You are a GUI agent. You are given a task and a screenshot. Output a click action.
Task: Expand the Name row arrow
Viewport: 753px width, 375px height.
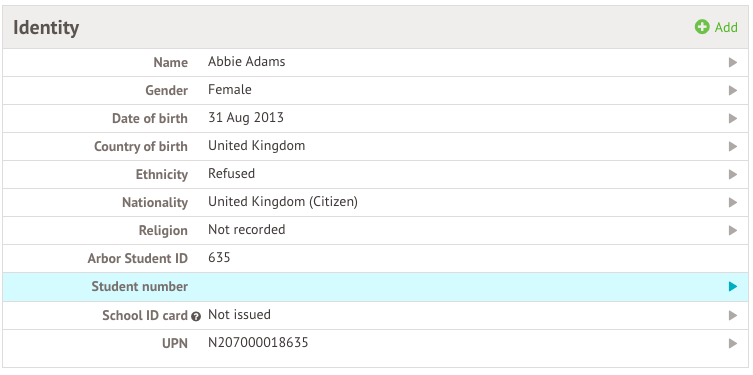click(x=732, y=62)
